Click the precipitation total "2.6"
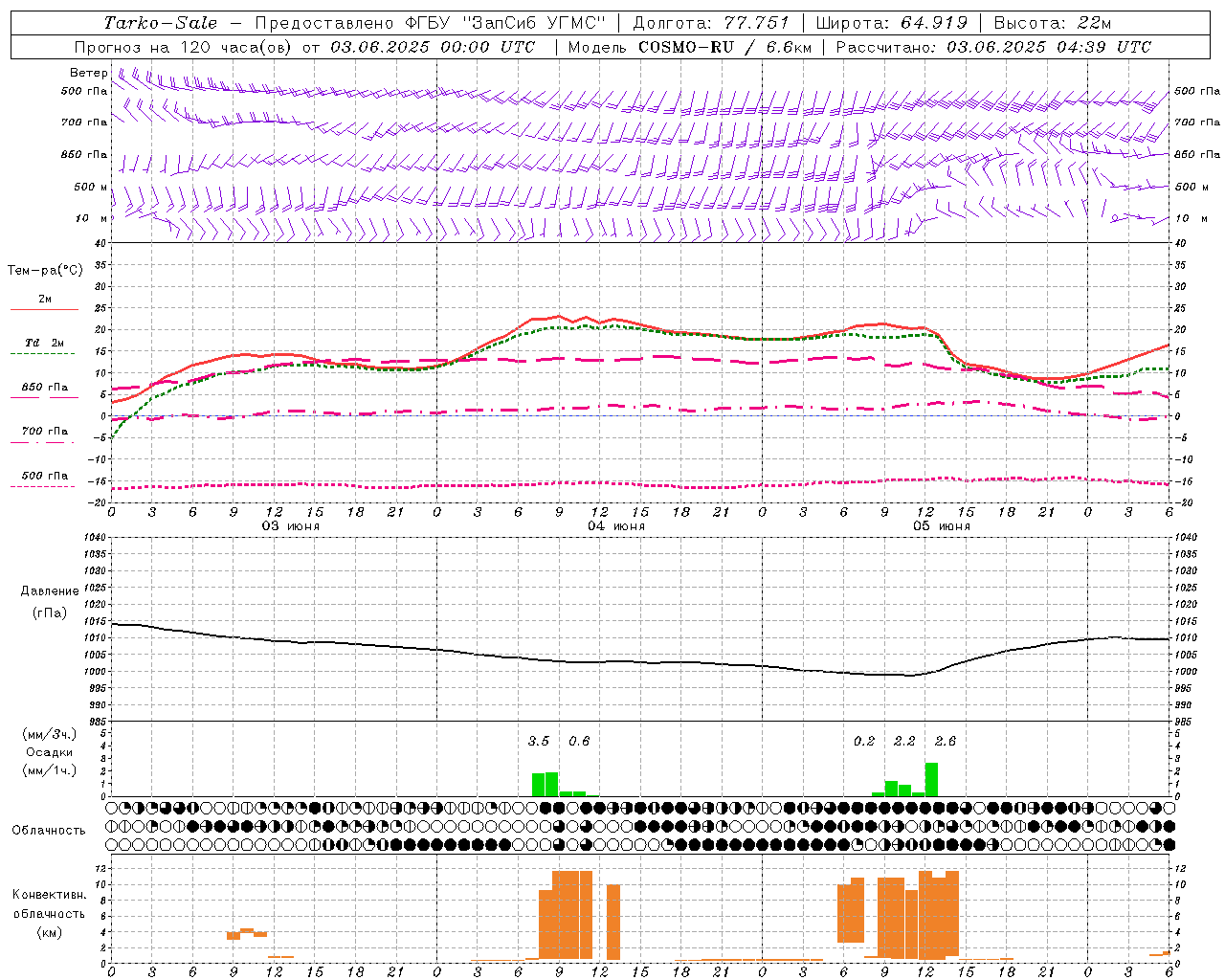 pos(946,742)
